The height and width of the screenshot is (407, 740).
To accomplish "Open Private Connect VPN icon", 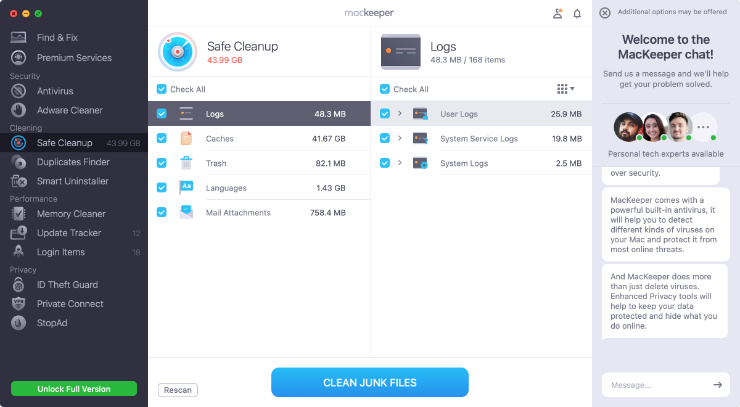I will (x=18, y=304).
